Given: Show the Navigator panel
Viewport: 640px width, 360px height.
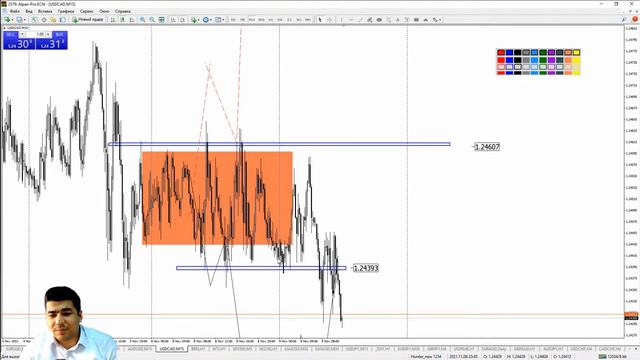Looking at the screenshot, I should click(53, 20).
